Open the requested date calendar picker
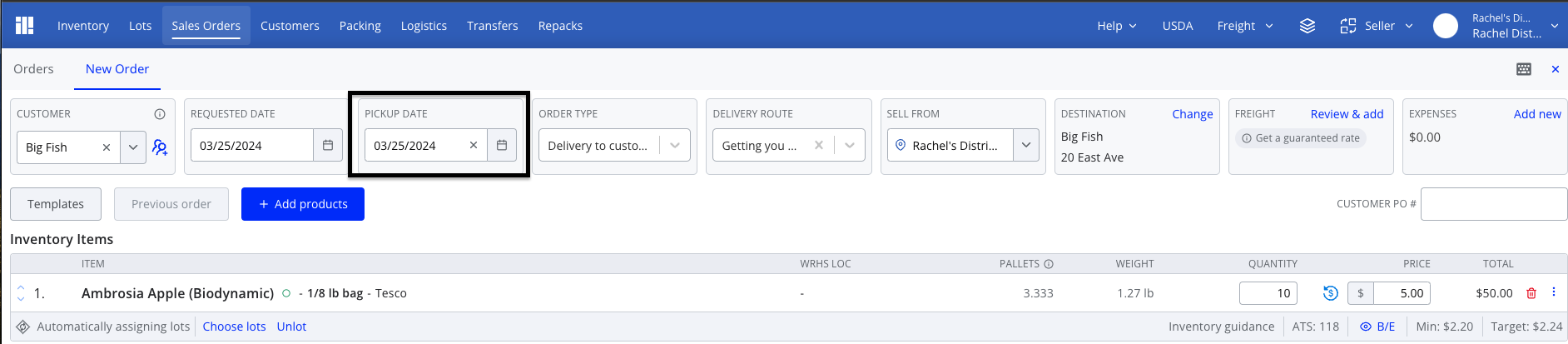 (x=328, y=146)
